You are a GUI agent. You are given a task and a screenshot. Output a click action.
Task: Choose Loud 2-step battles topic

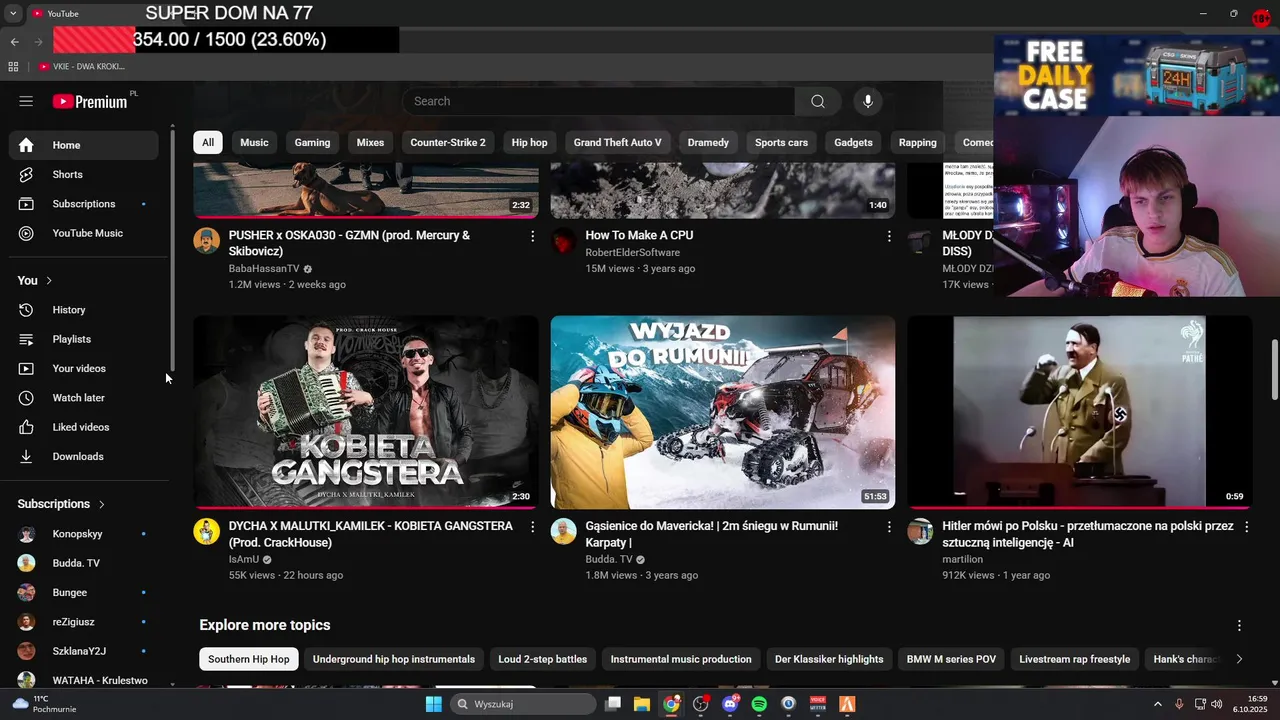(x=543, y=659)
